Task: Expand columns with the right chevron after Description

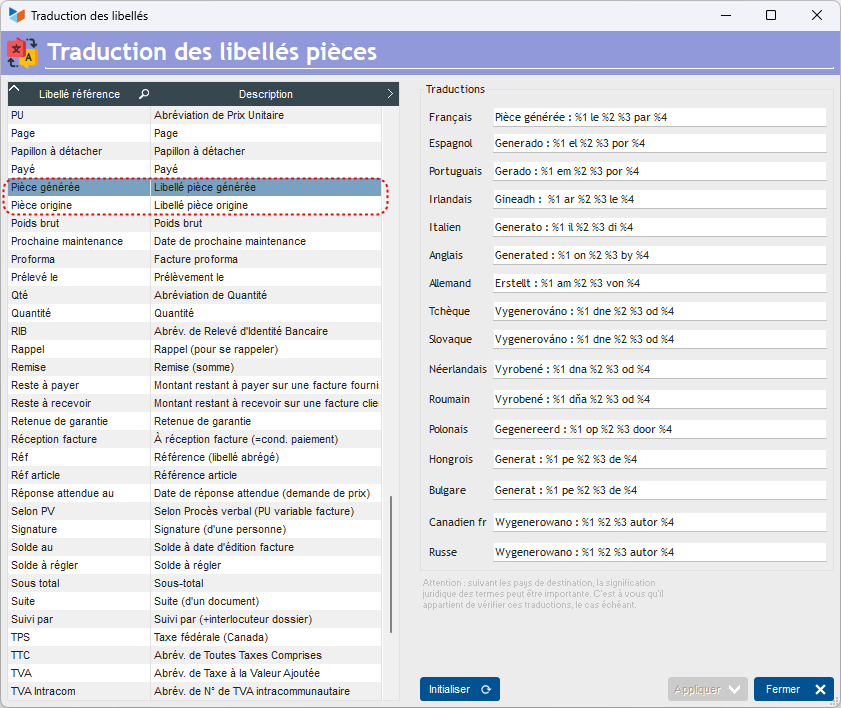Action: point(390,94)
